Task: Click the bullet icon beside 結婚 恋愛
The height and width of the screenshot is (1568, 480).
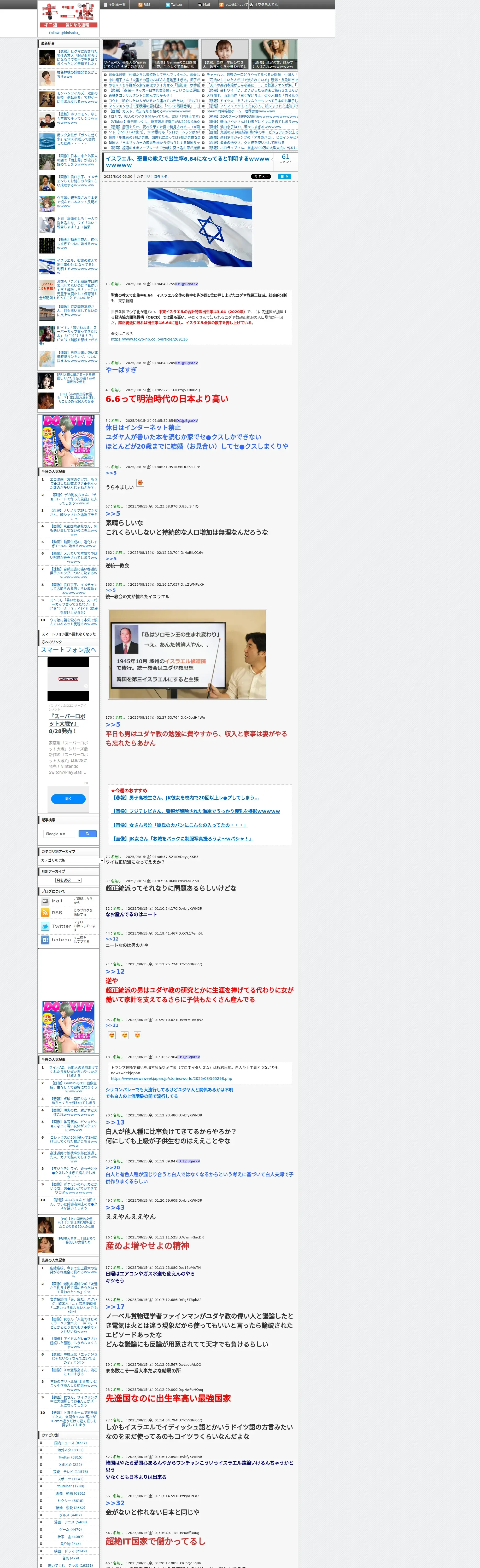Action: [x=41, y=1508]
